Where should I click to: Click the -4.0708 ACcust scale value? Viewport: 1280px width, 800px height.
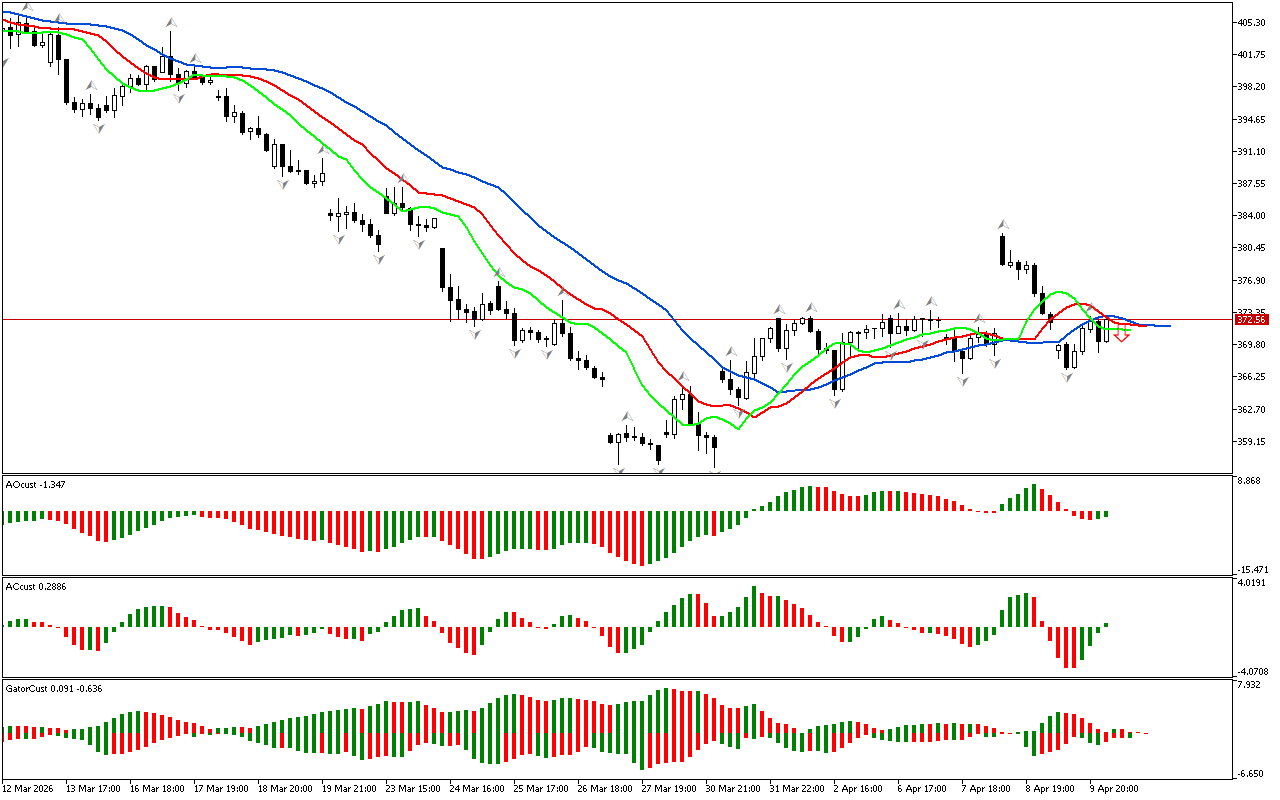pos(1251,671)
